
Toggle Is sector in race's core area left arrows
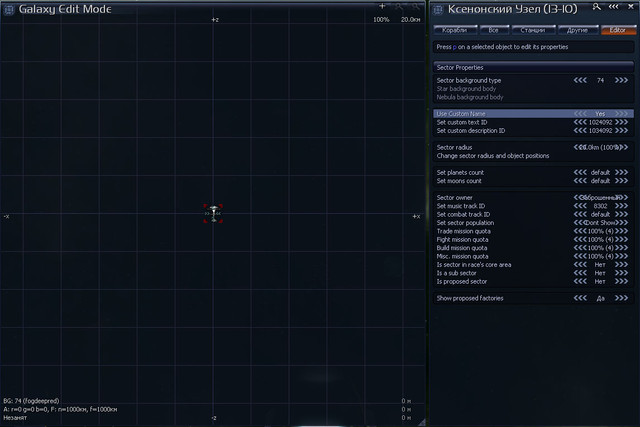(580, 265)
